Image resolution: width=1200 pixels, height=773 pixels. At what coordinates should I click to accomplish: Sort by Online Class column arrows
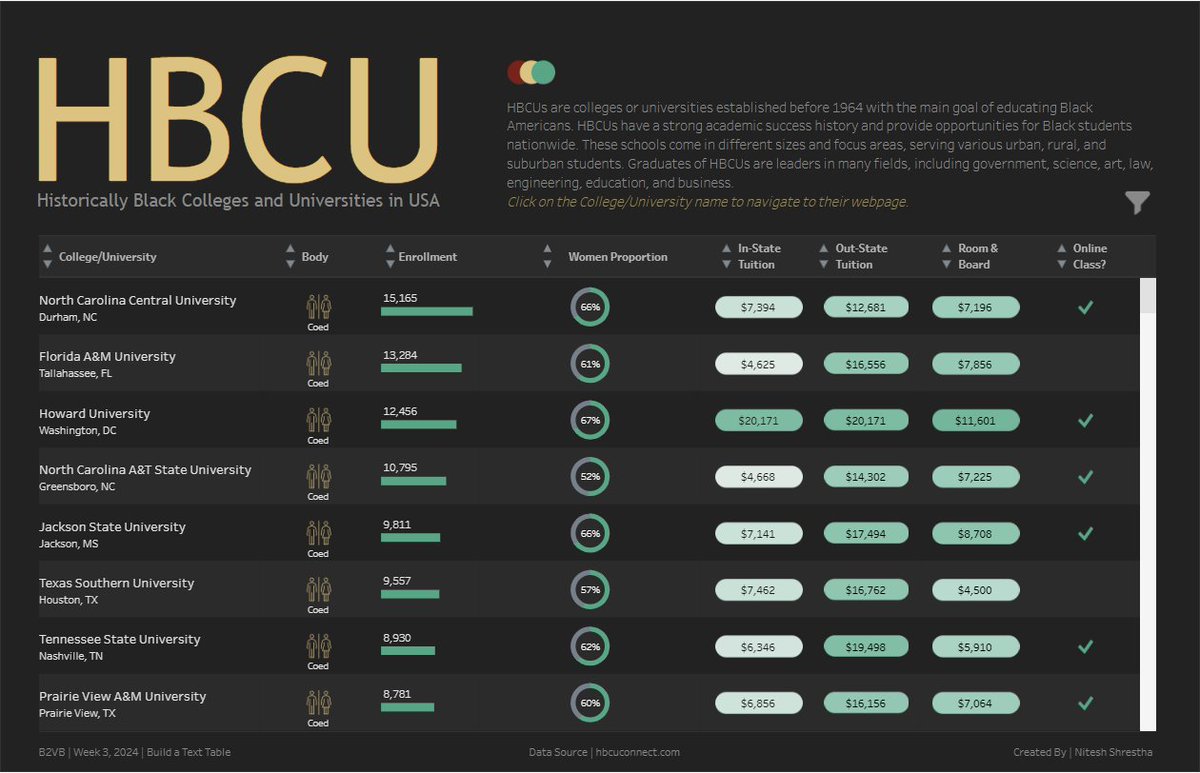pos(1062,256)
